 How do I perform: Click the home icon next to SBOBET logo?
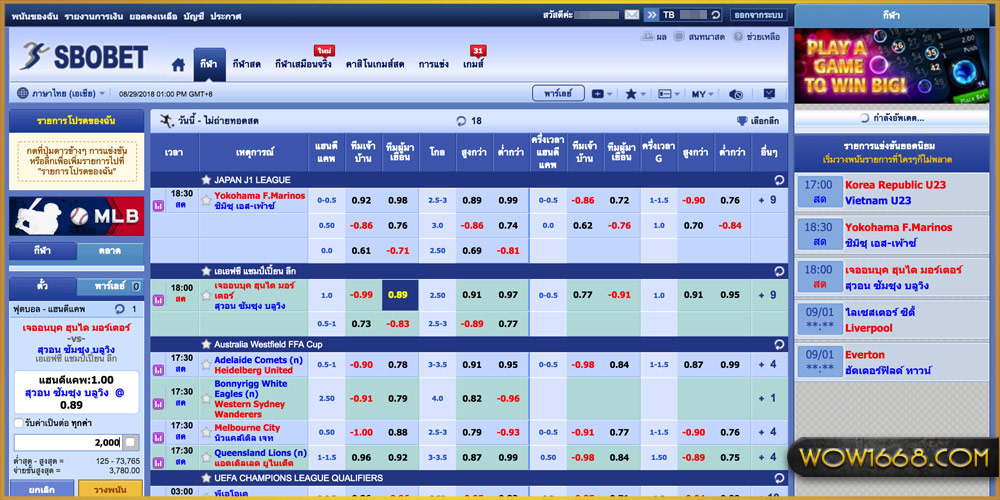tap(178, 65)
